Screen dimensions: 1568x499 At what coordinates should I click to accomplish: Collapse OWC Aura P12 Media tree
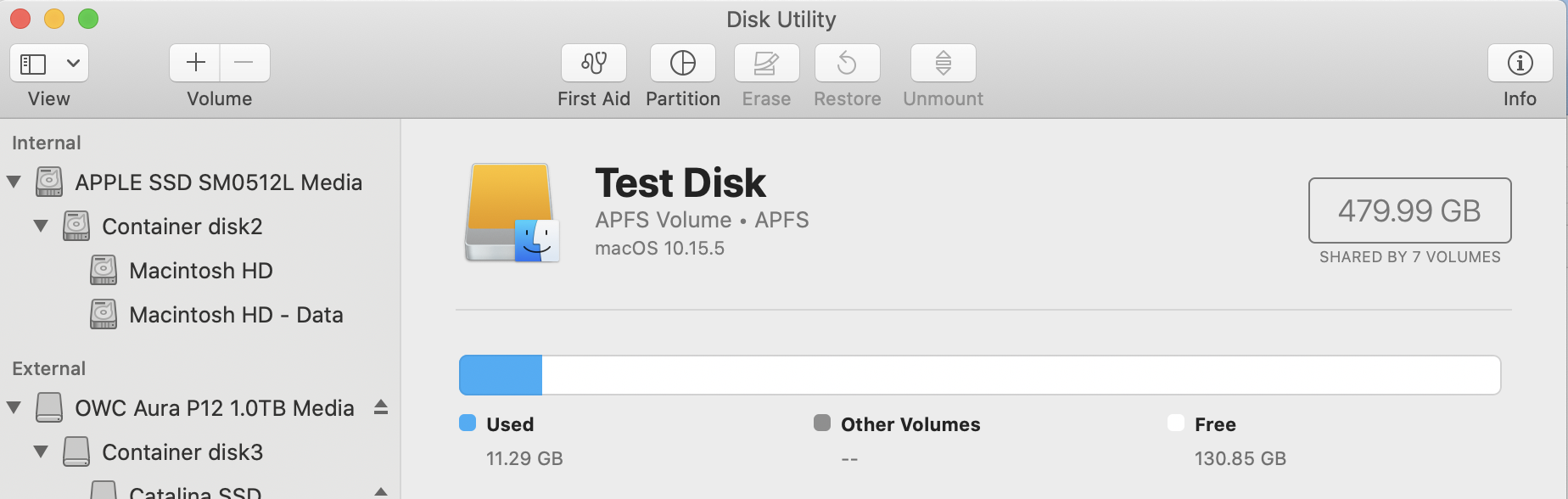[x=14, y=407]
